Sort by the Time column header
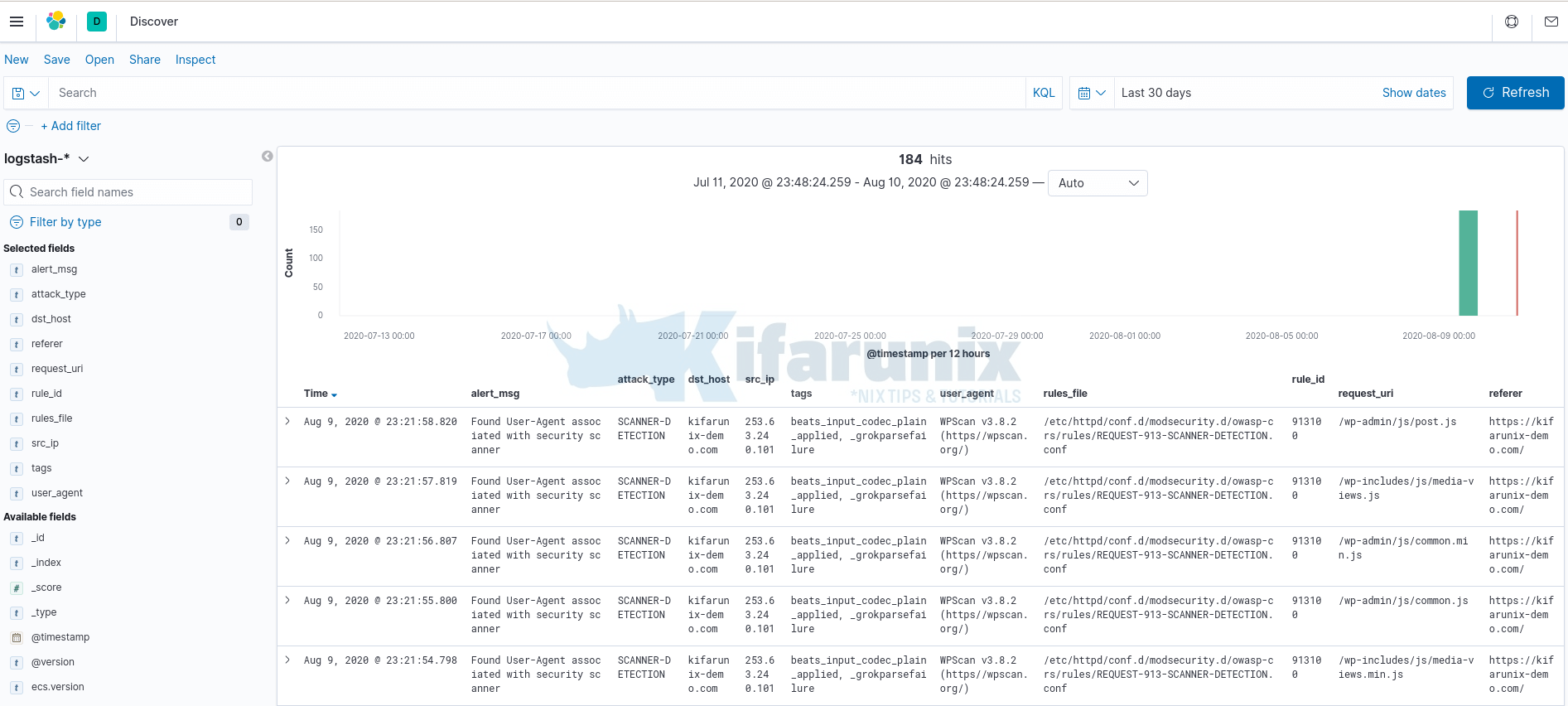The width and height of the screenshot is (1568, 706). click(x=321, y=394)
